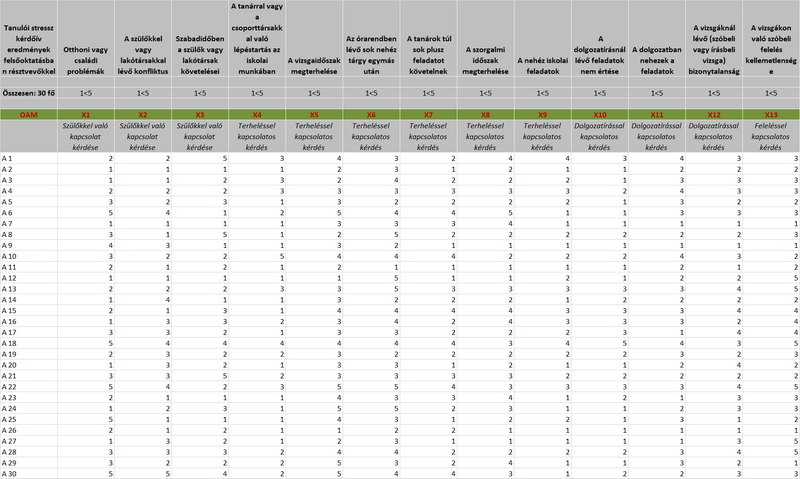Select the X4 score in row A 10
The height and width of the screenshot is (479, 800).
pyautogui.click(x=257, y=256)
